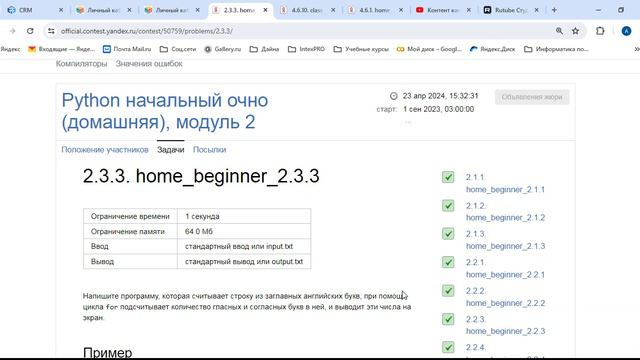Open problem home_beginner_2.1.2
Screen dimensions: 640x360
point(505,211)
